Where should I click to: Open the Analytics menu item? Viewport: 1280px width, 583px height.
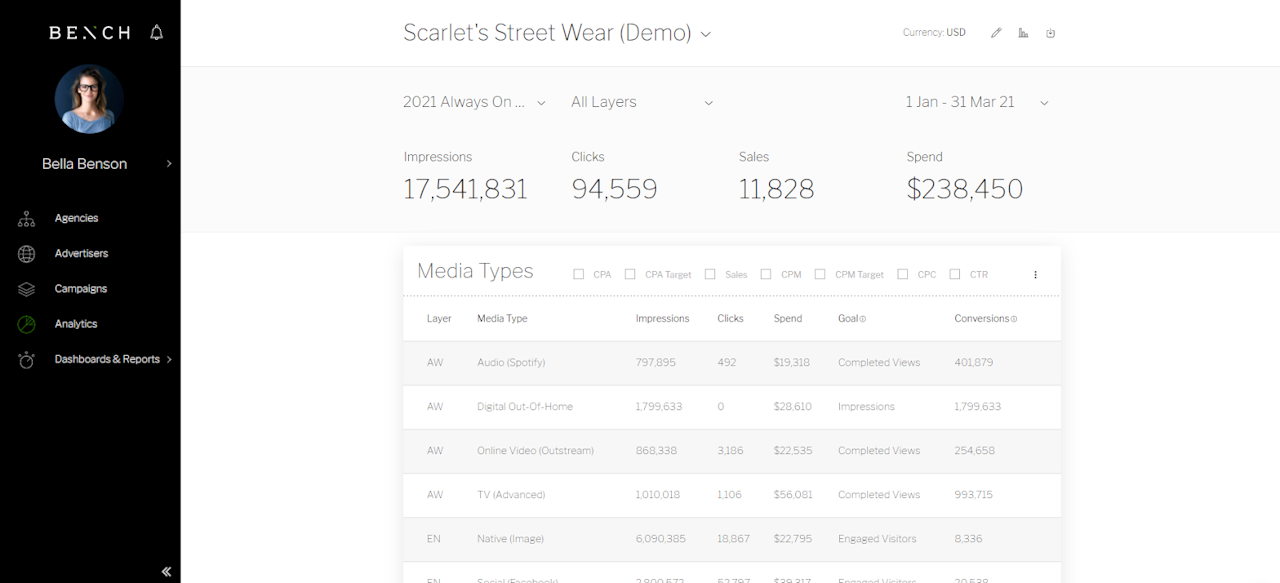[x=76, y=324]
